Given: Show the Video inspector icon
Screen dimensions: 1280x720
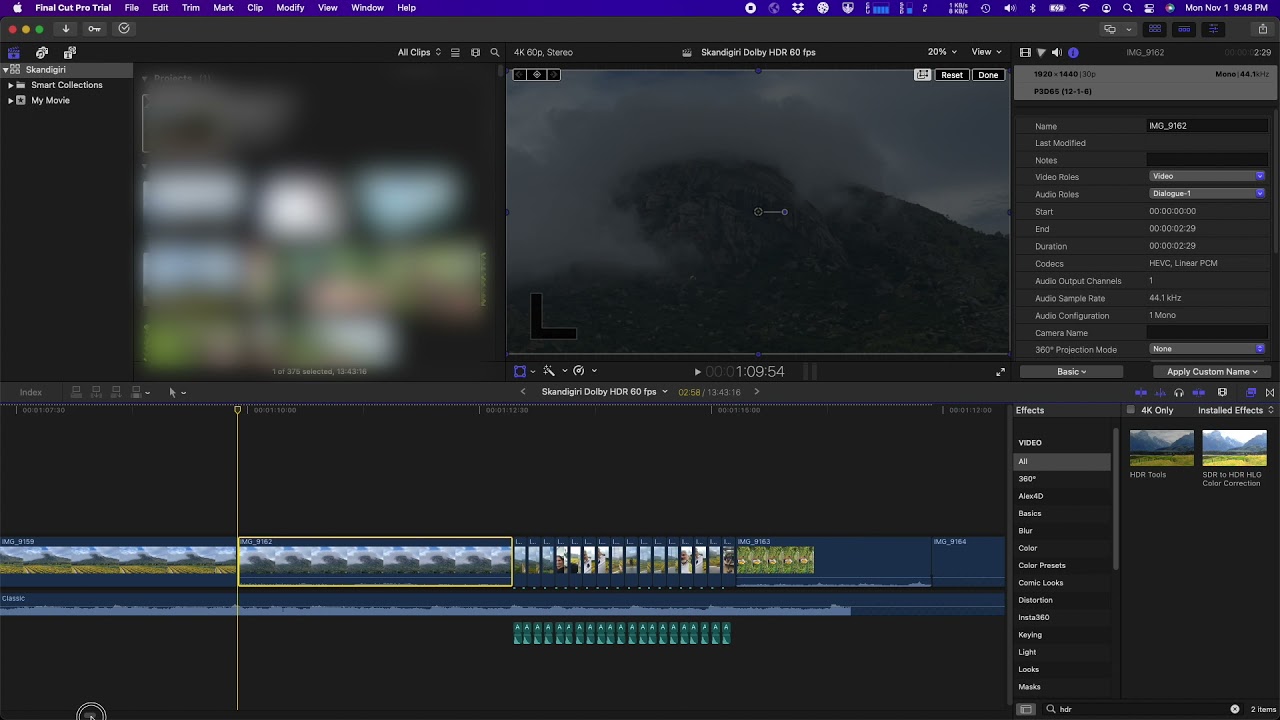Looking at the screenshot, I should click(1025, 52).
